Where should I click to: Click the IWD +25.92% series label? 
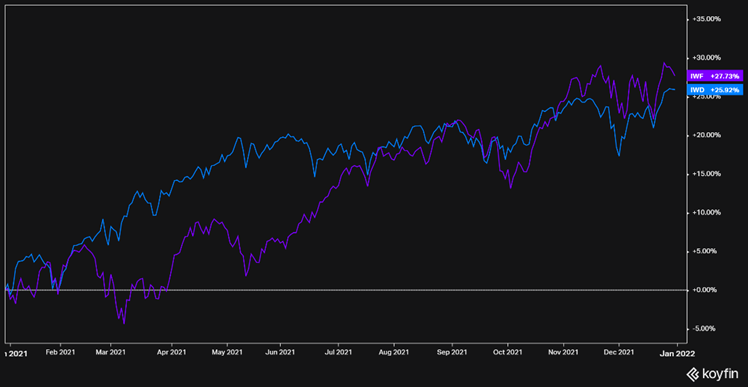(714, 89)
